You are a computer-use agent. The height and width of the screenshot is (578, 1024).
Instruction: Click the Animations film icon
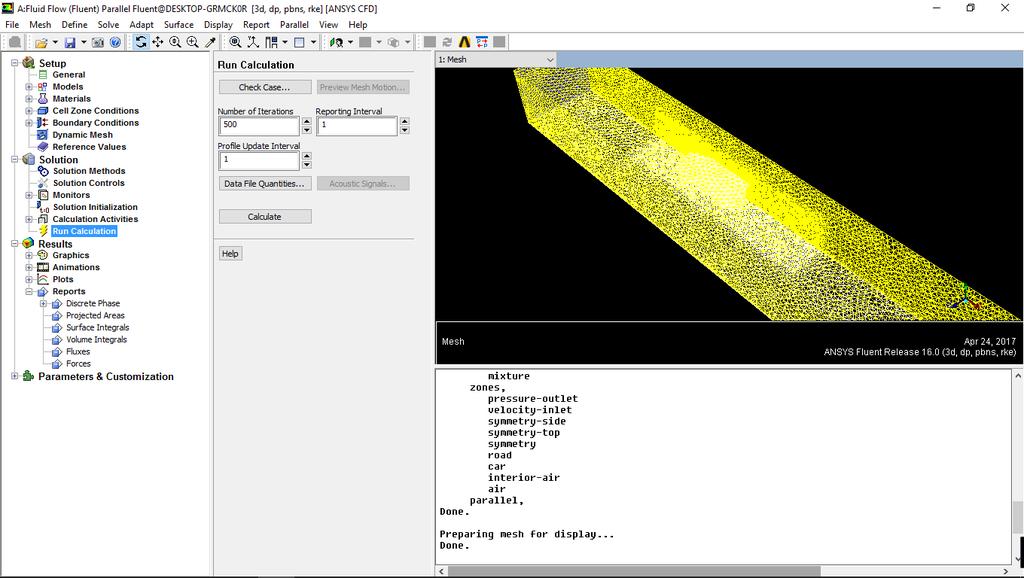click(43, 267)
